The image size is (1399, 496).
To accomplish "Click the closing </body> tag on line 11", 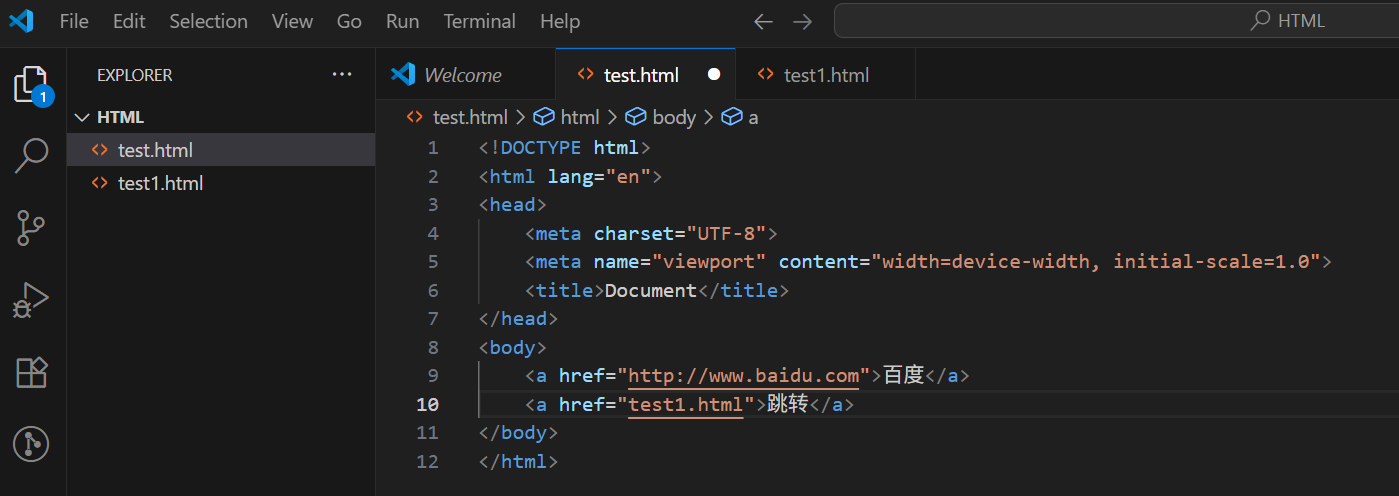I will 518,433.
